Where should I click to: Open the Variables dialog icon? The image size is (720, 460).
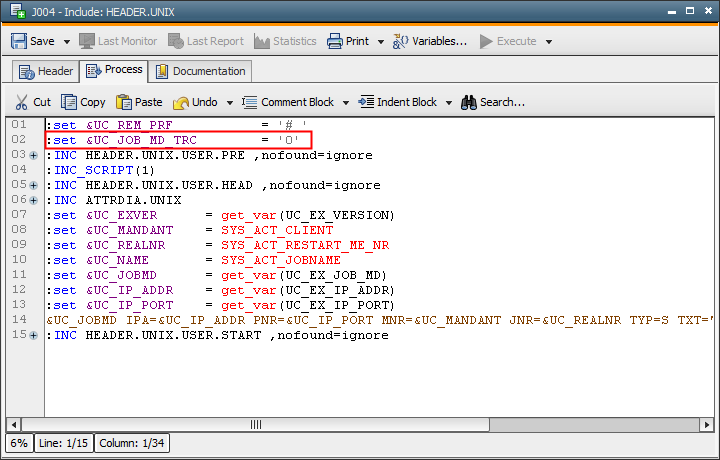400,41
